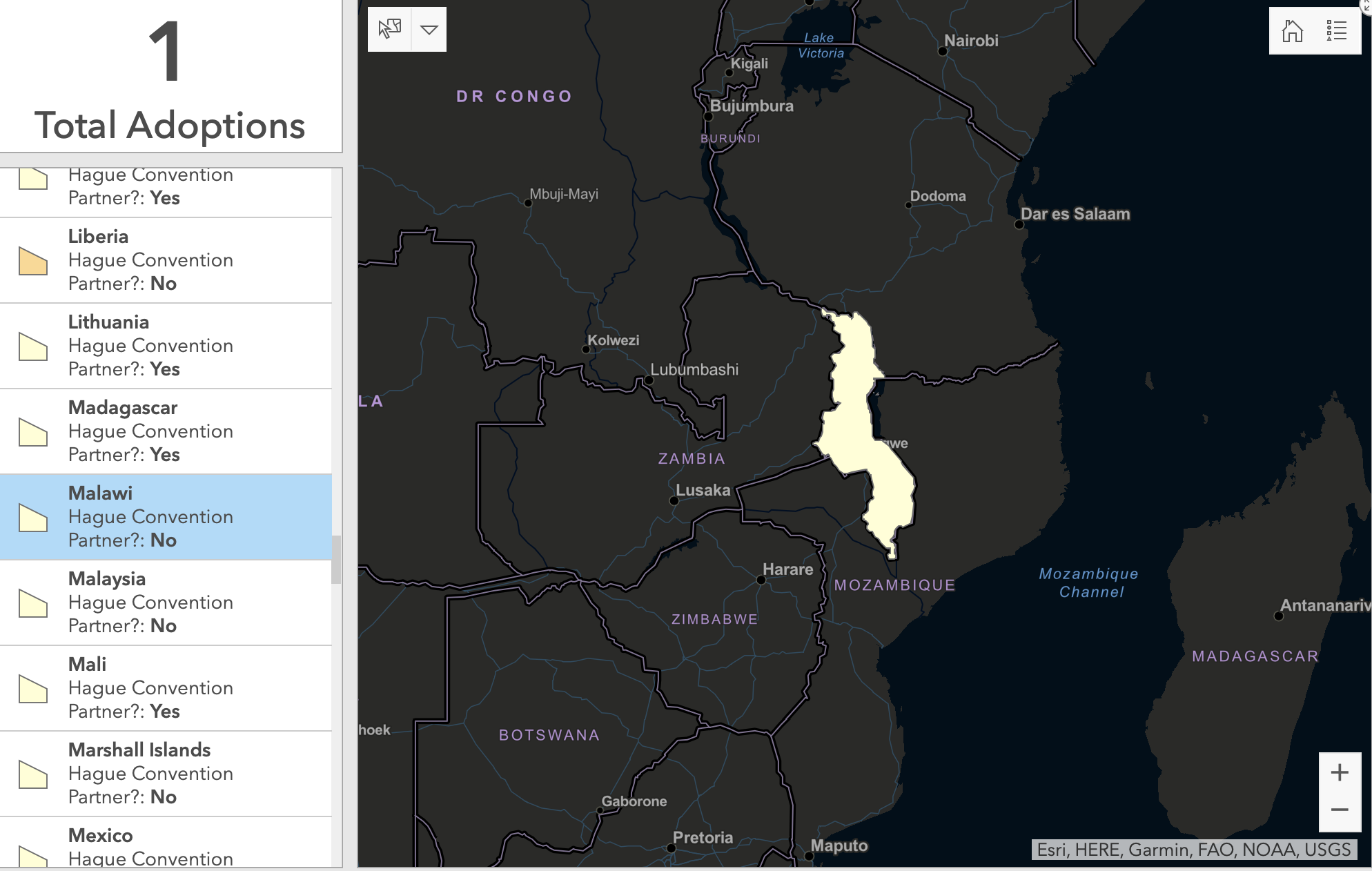Click the Malawi legend swatch
The height and width of the screenshot is (871, 1372).
tap(33, 518)
